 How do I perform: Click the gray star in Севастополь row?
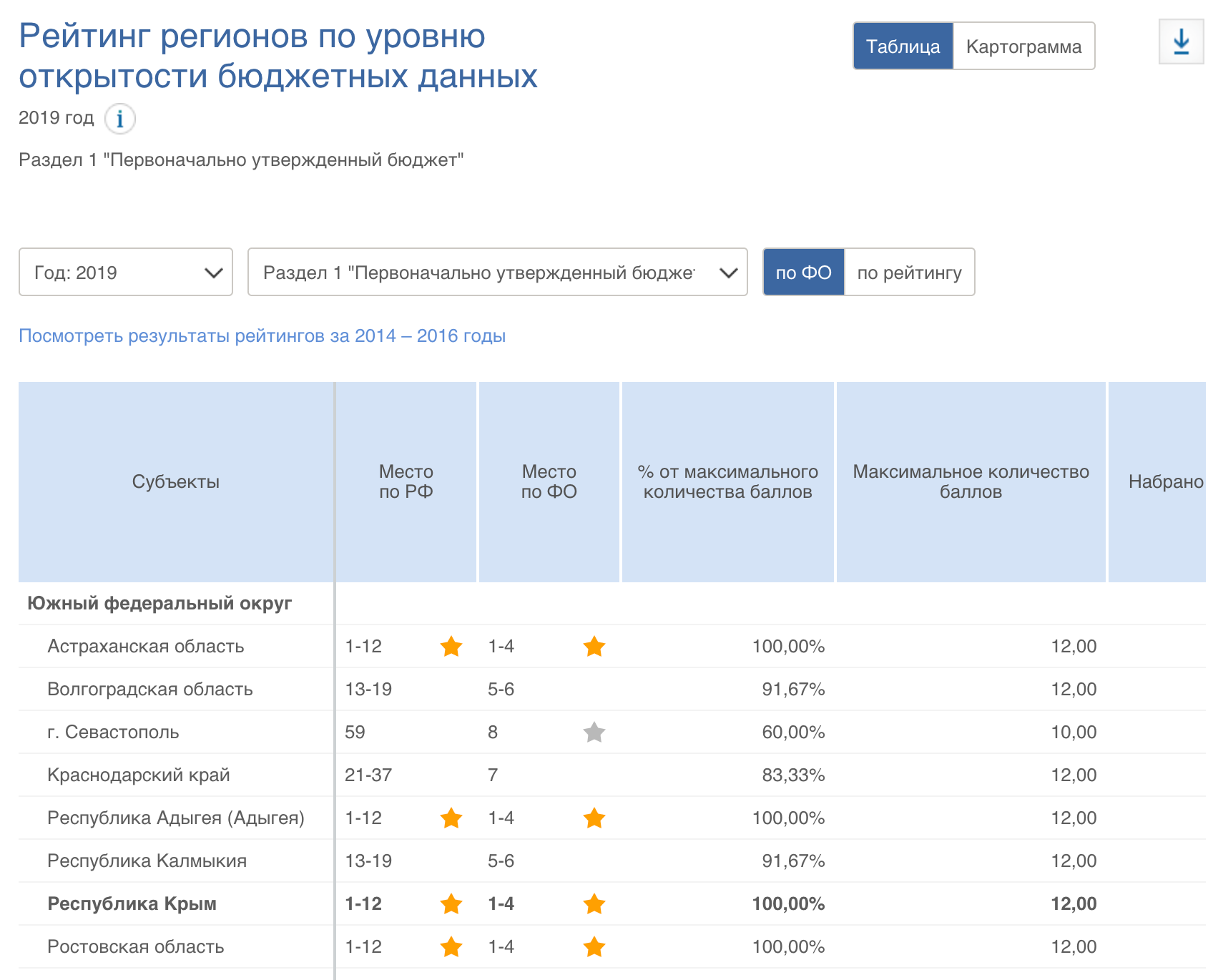594,732
